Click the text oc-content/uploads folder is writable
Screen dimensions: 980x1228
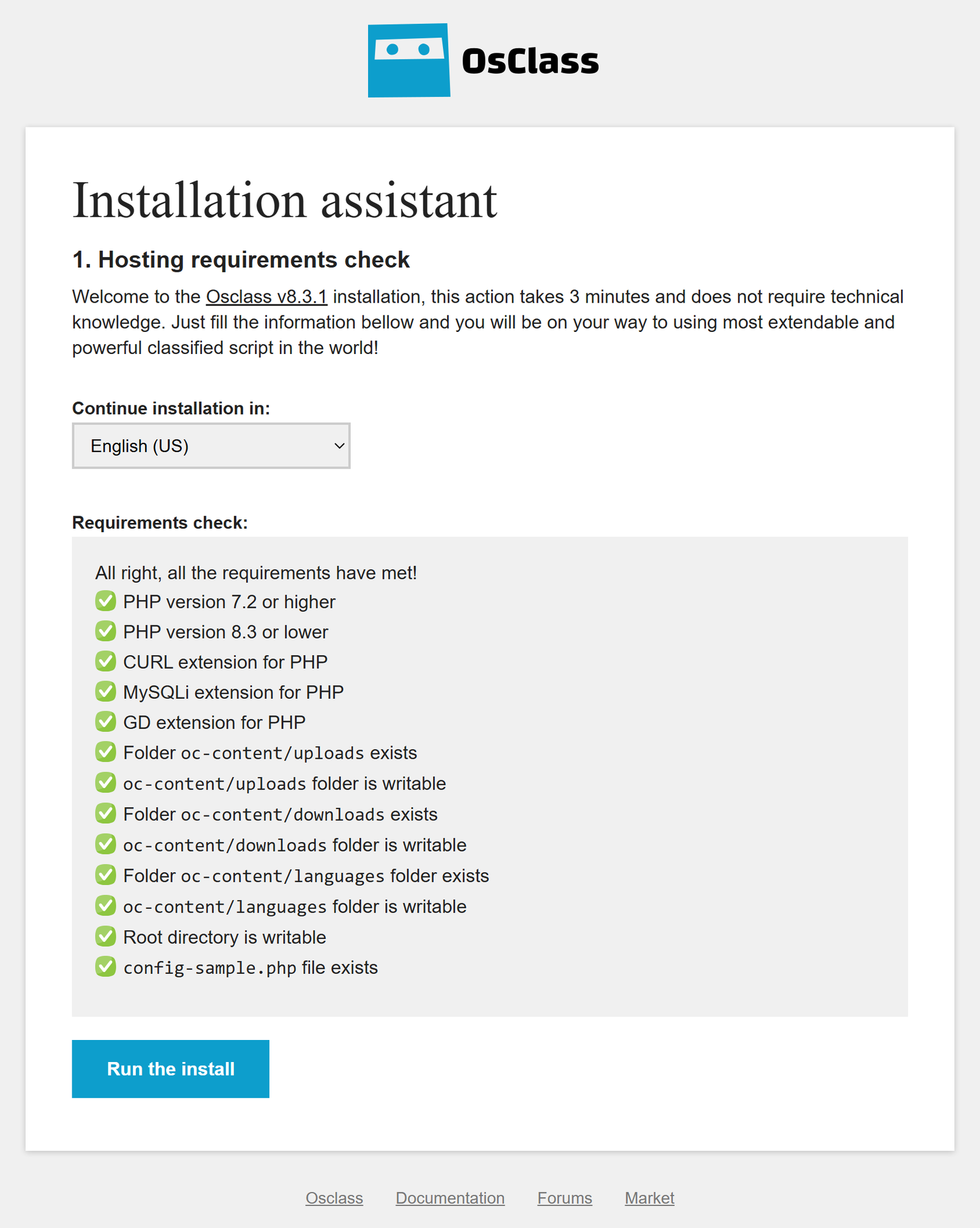pyautogui.click(x=285, y=783)
